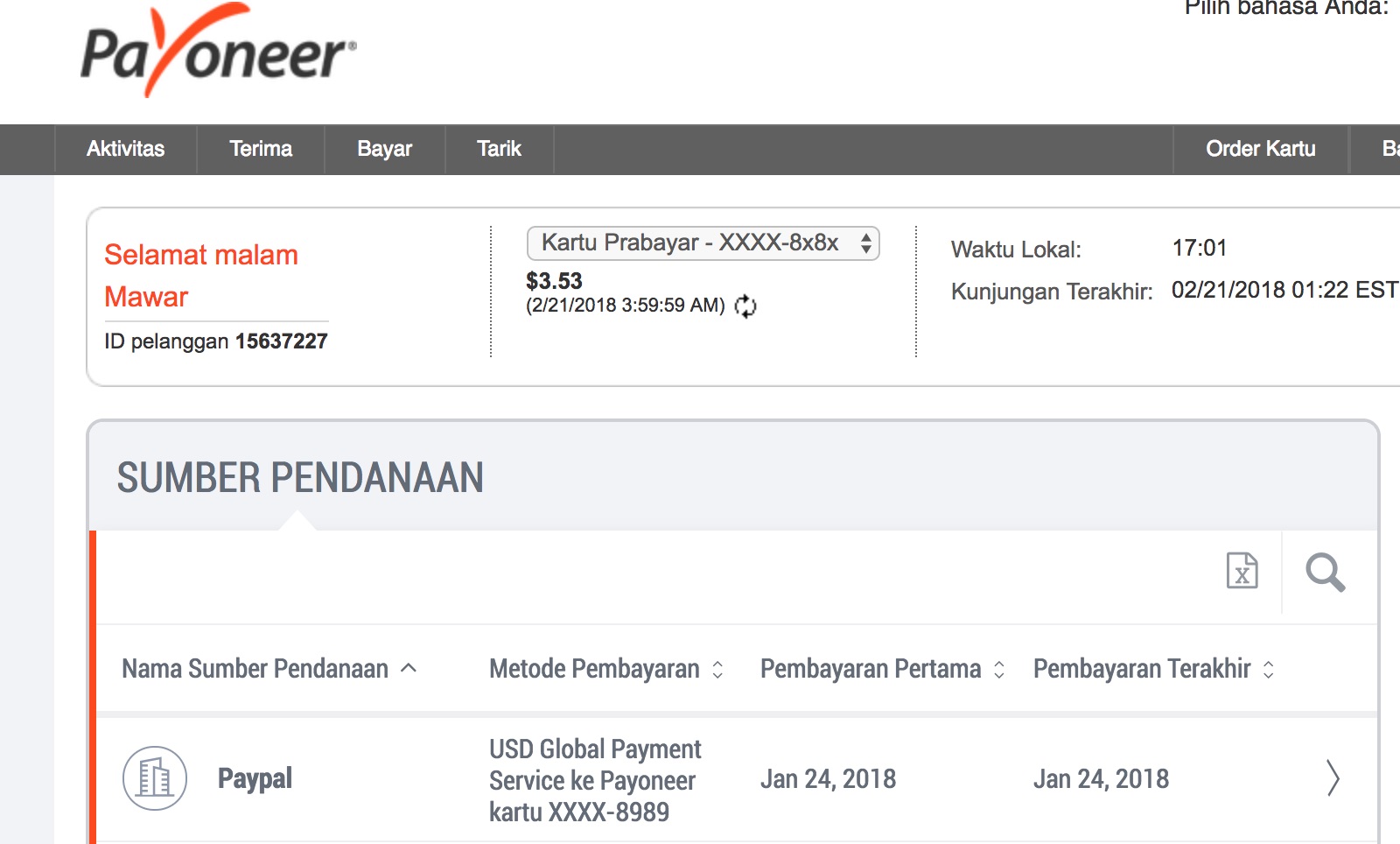Toggle sort on Pembayaran Terakhir column

[1269, 668]
